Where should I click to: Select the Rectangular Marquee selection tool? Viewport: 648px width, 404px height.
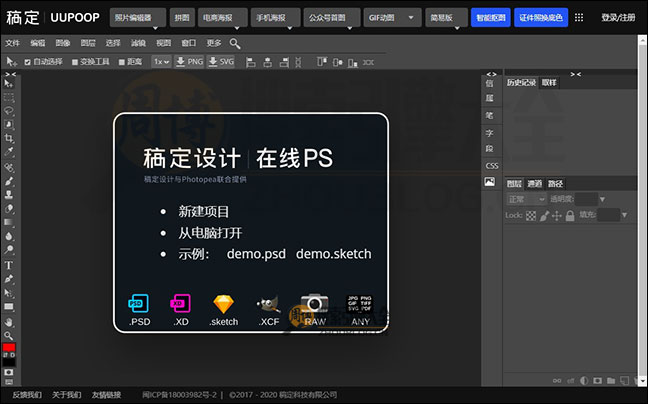click(x=9, y=97)
